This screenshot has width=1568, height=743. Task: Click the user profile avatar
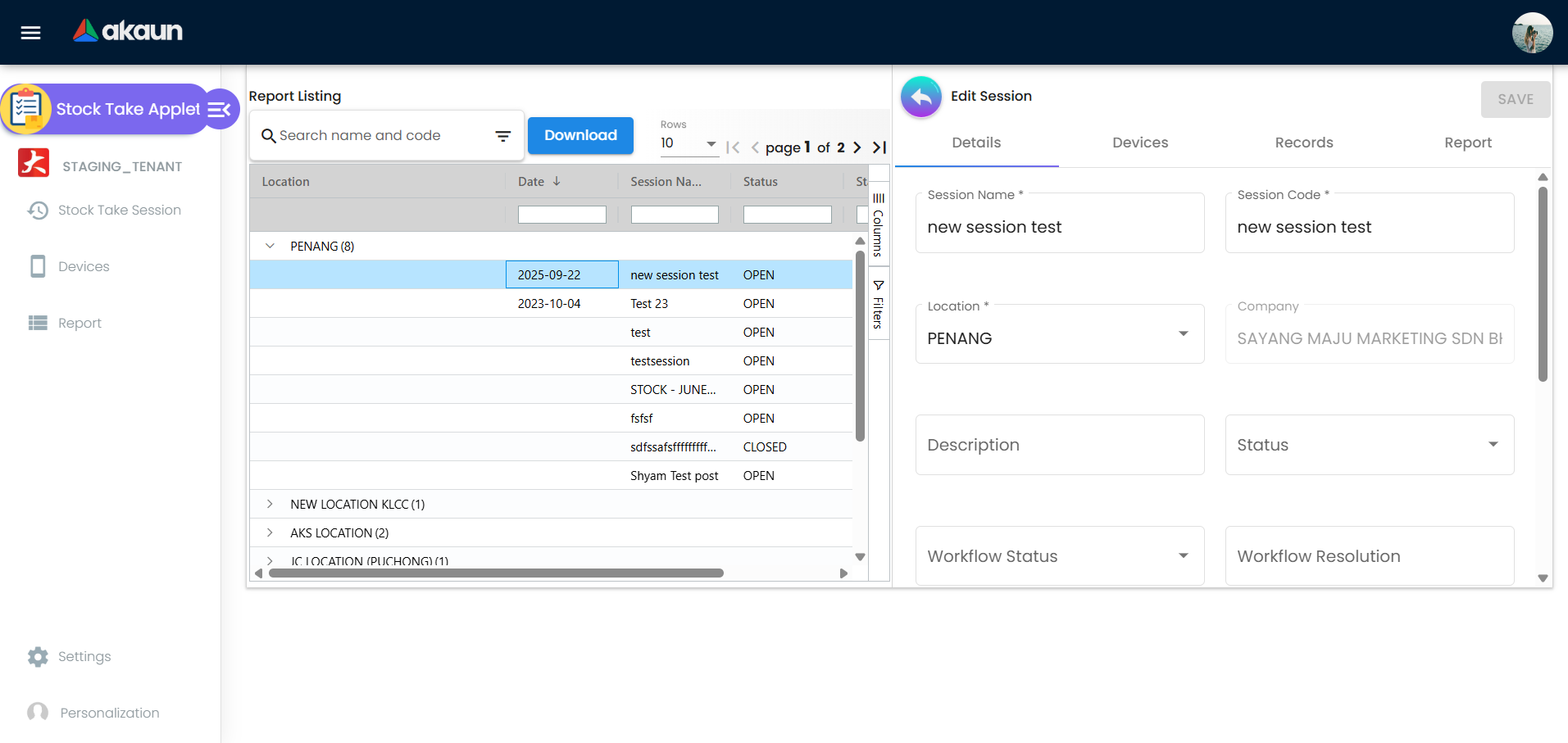click(1531, 33)
